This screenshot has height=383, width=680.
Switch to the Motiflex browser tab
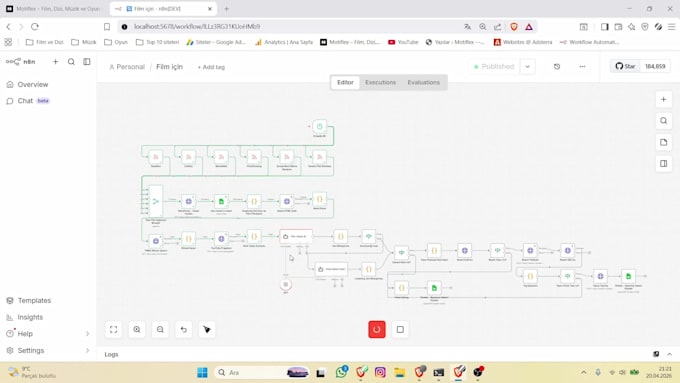(54, 9)
